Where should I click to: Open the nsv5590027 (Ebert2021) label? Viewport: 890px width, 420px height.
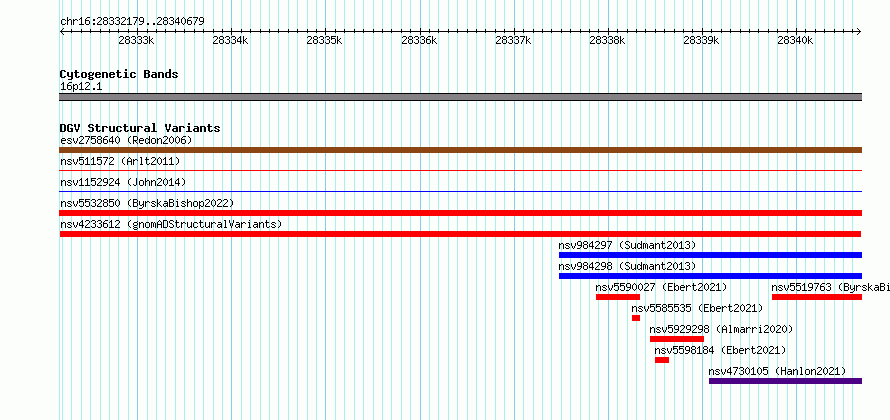point(661,287)
